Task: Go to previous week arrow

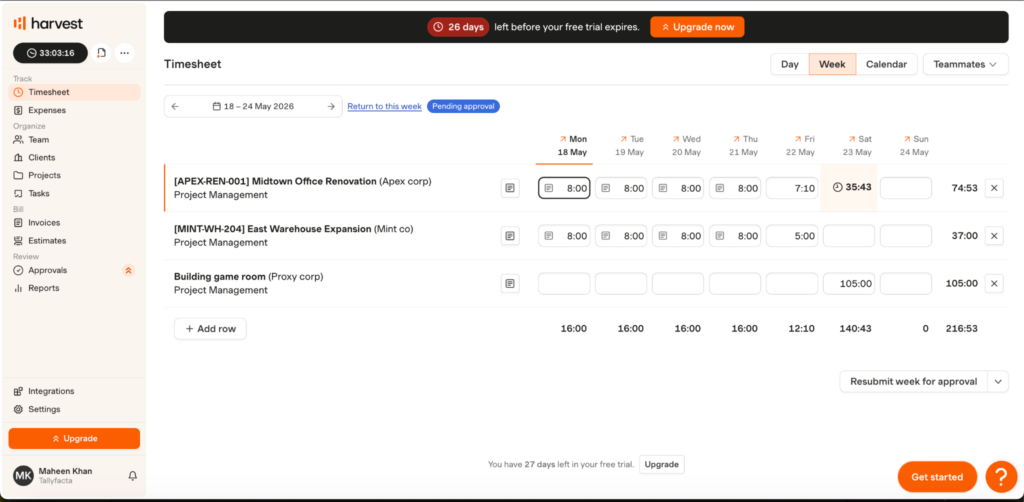Action: tap(175, 106)
